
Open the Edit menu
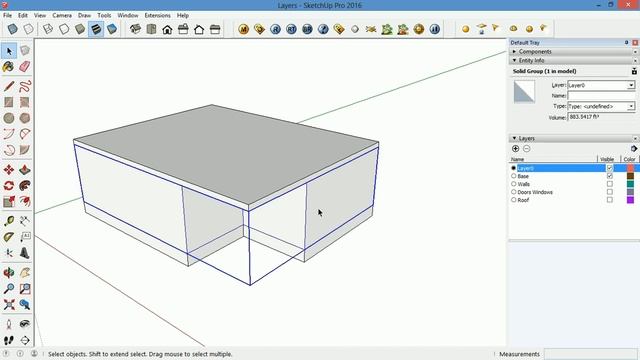pos(23,15)
